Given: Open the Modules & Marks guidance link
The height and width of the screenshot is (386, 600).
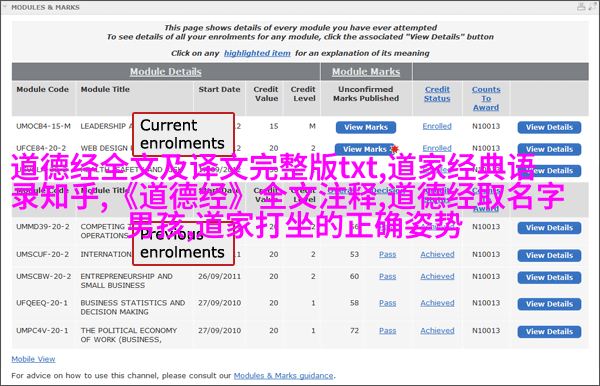Looking at the screenshot, I should pos(284,376).
